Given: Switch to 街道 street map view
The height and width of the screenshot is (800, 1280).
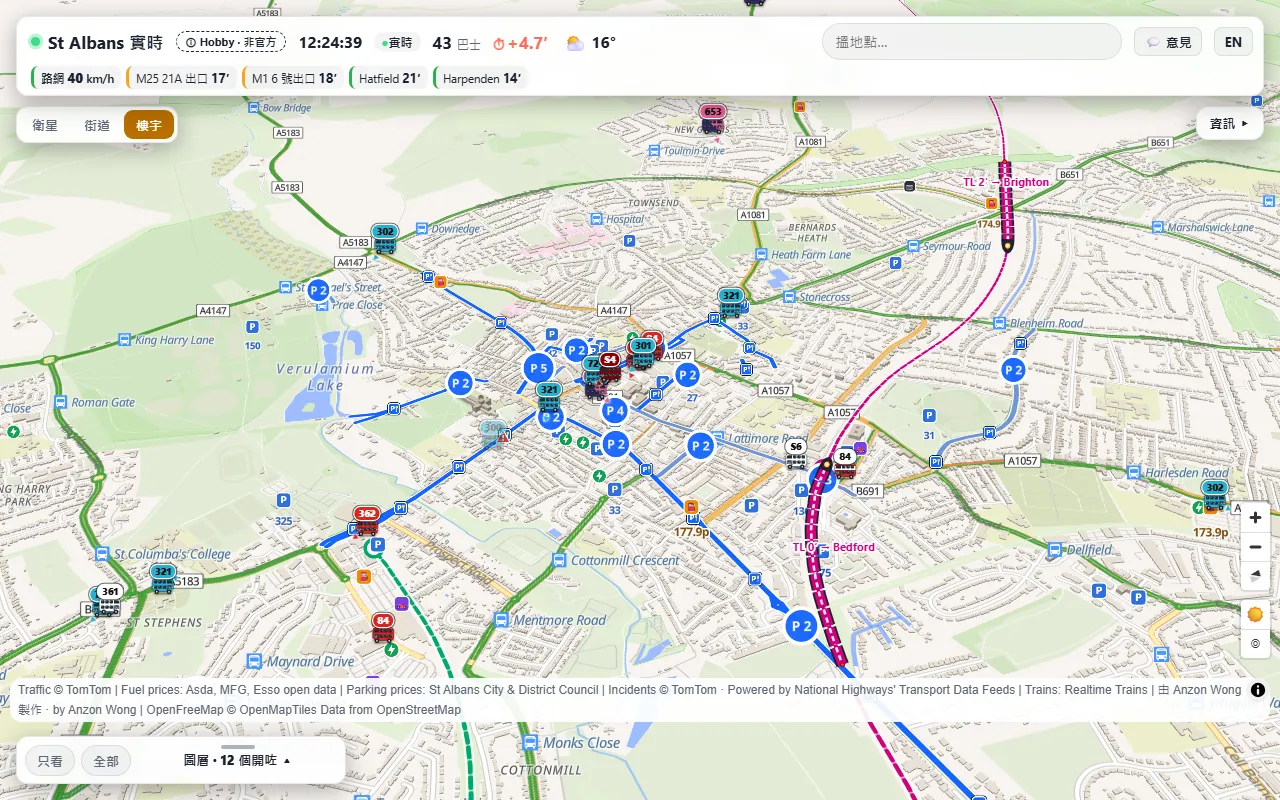Looking at the screenshot, I should [97, 125].
